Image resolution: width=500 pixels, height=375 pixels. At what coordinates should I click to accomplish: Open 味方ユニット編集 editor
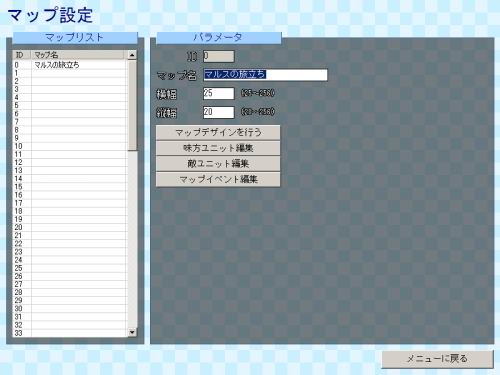pos(218,148)
